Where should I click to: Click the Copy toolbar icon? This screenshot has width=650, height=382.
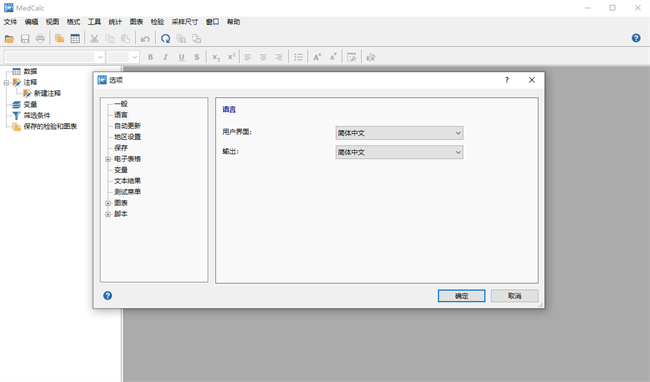click(110, 39)
